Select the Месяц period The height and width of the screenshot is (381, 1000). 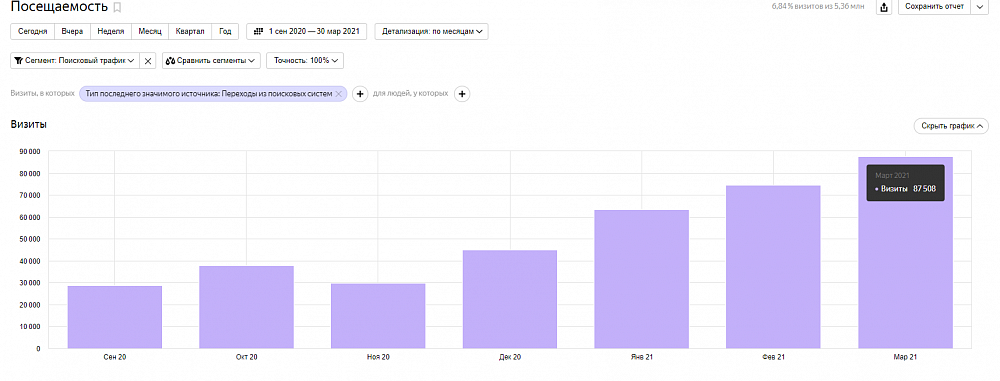[150, 31]
